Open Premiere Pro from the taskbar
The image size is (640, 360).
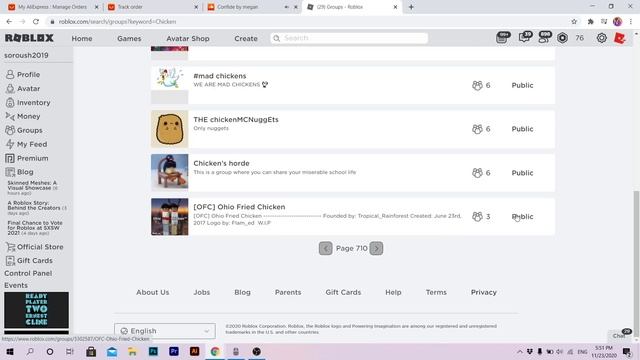174,351
